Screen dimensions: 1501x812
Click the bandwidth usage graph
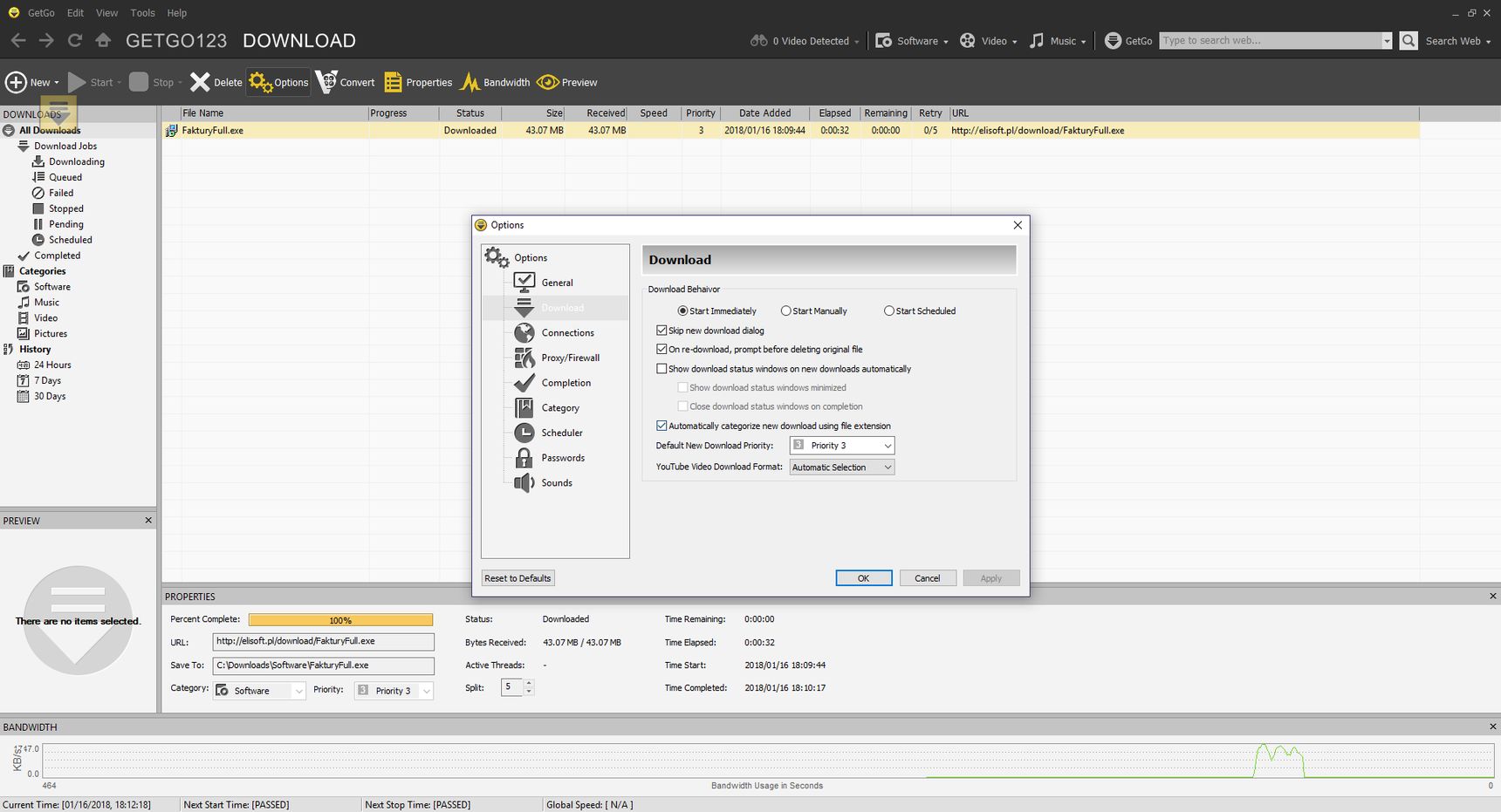[768, 761]
